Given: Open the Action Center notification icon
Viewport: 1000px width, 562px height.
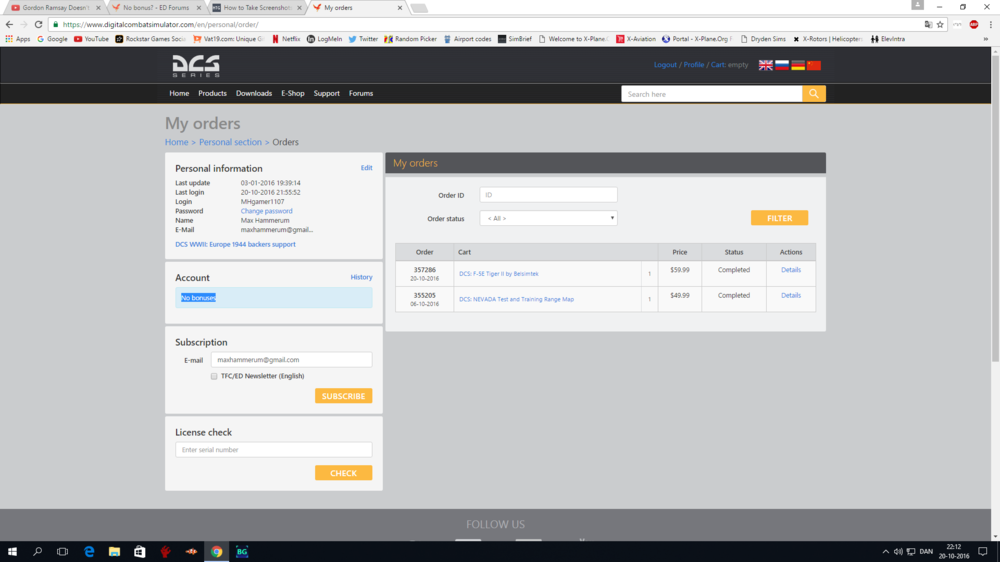Looking at the screenshot, I should pos(983,552).
